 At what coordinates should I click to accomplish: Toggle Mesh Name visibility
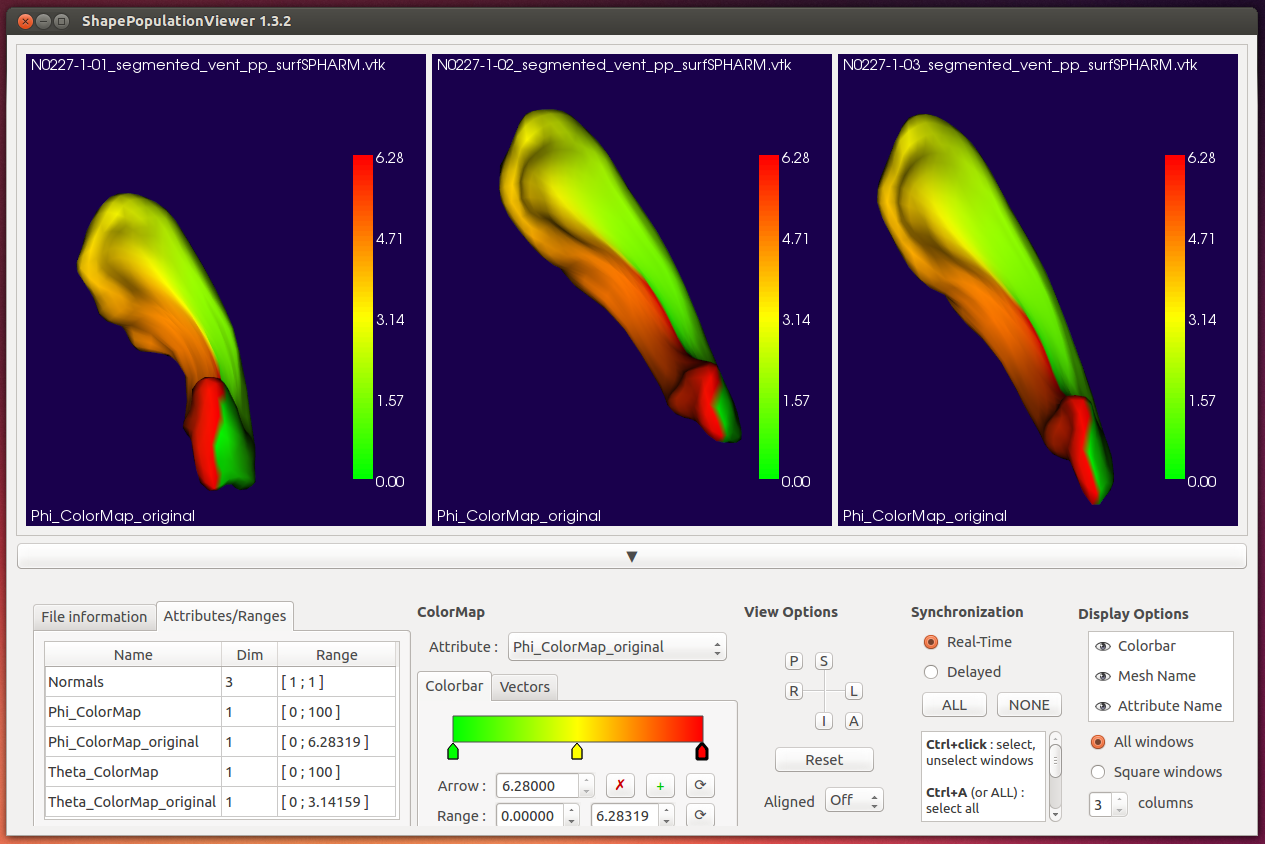[x=1103, y=676]
